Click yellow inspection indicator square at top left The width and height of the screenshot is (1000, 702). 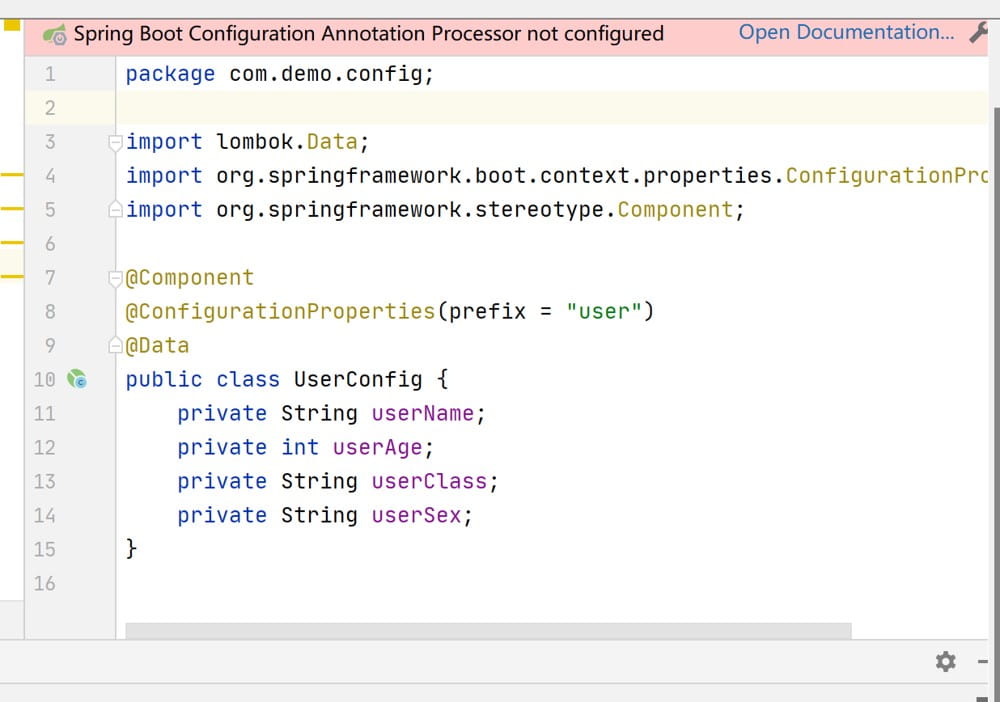tap(11, 25)
